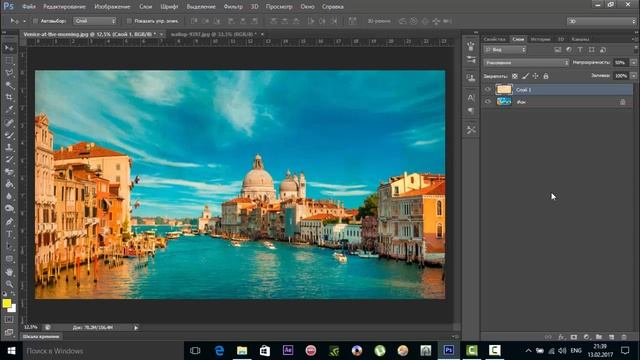640x360 pixels.
Task: Select the Rectangle shape tool
Action: click(9, 259)
